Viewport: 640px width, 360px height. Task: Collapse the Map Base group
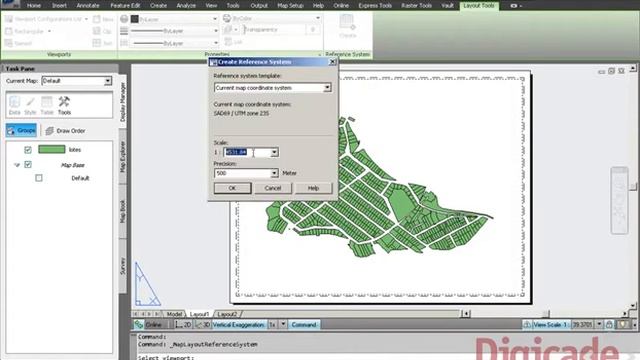(x=17, y=165)
